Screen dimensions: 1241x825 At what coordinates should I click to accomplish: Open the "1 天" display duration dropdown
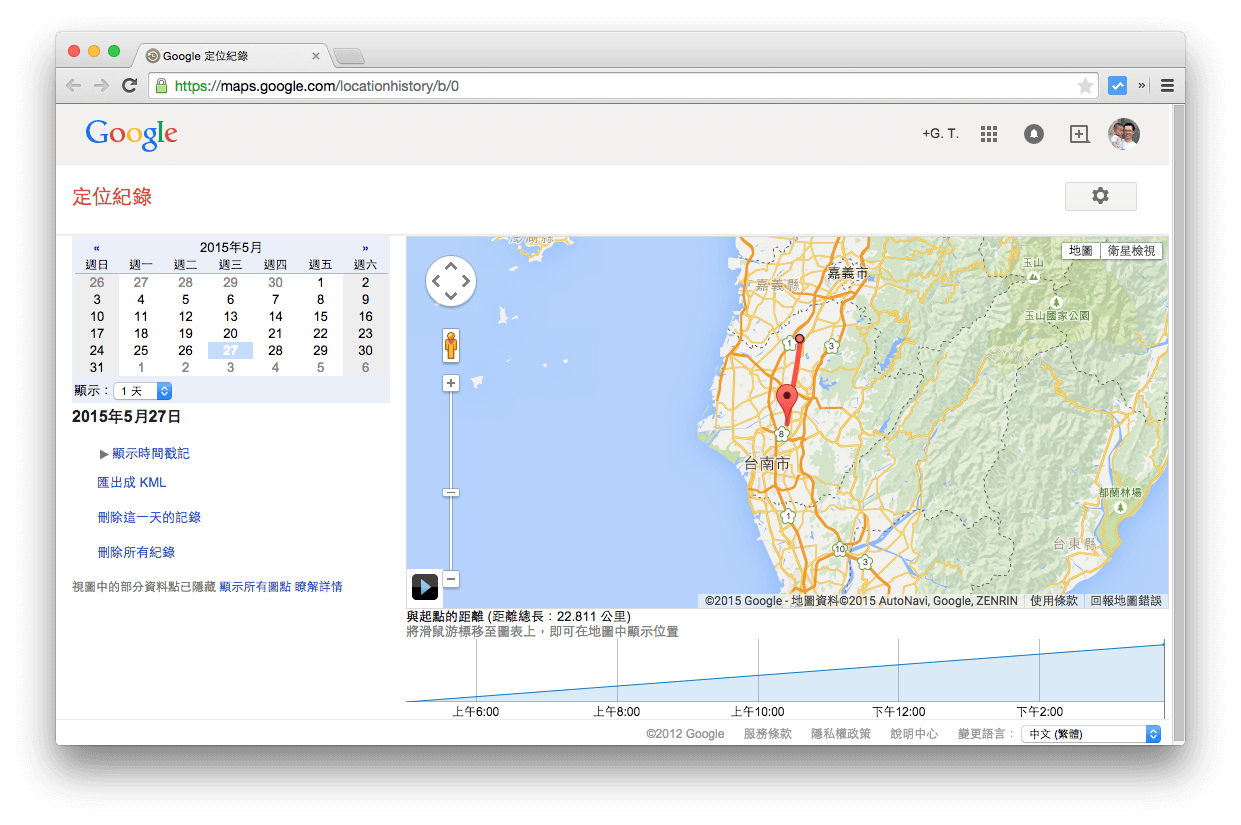[142, 391]
